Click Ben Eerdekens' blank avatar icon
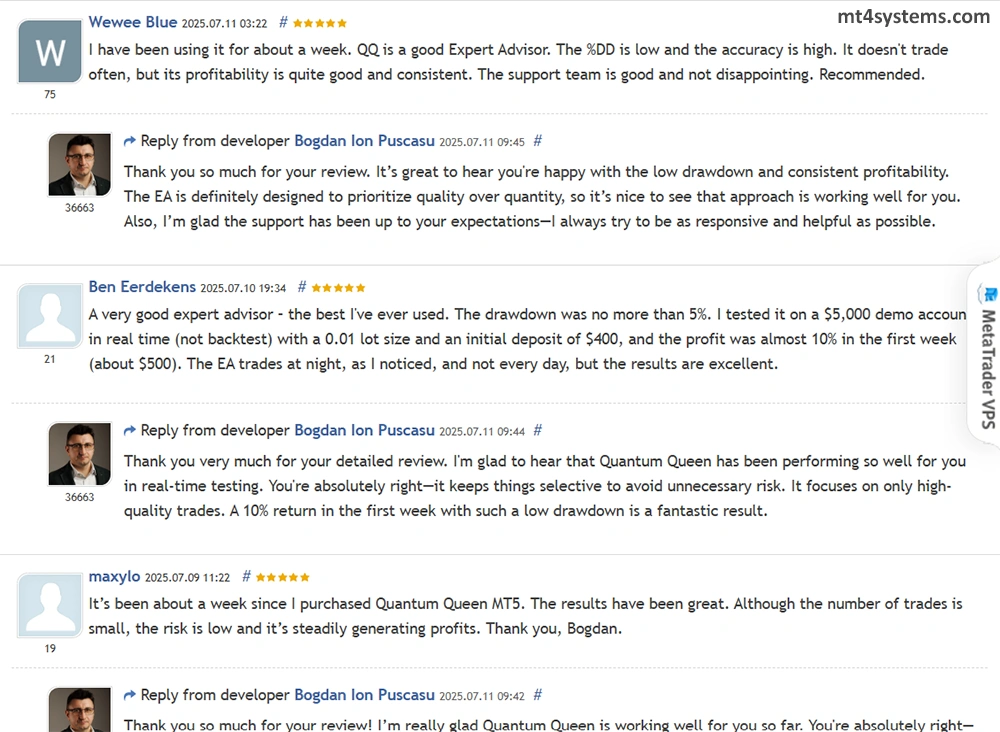The width and height of the screenshot is (1000, 732). (x=50, y=316)
